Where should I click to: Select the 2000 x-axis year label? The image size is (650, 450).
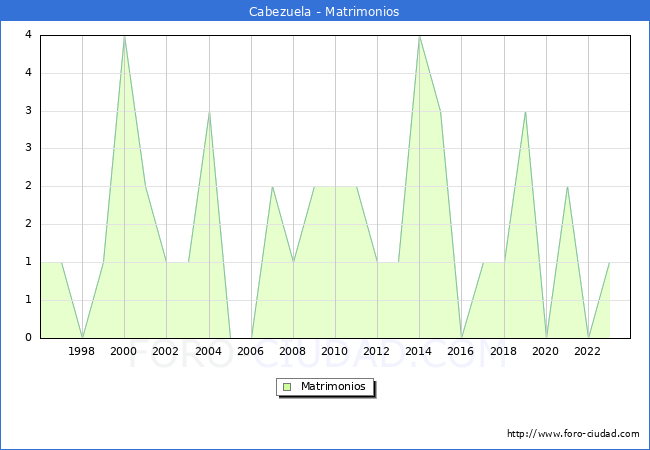point(124,351)
